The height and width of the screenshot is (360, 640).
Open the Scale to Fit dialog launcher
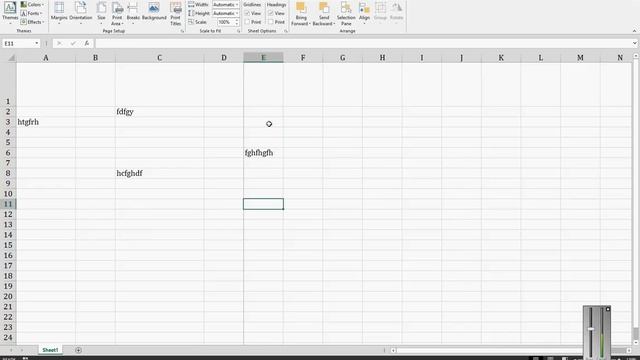238,31
